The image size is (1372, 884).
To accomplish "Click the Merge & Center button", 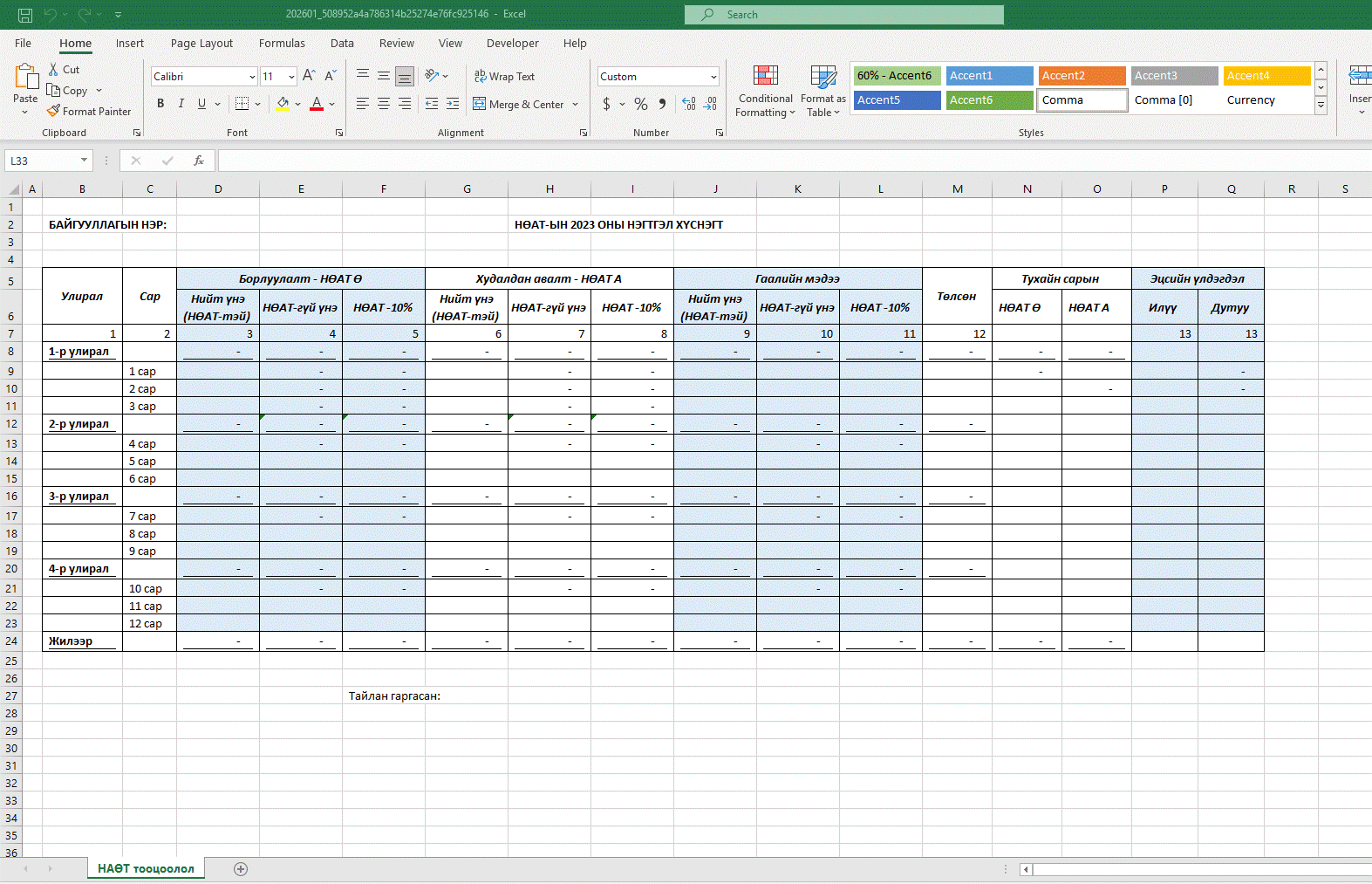I will 520,104.
